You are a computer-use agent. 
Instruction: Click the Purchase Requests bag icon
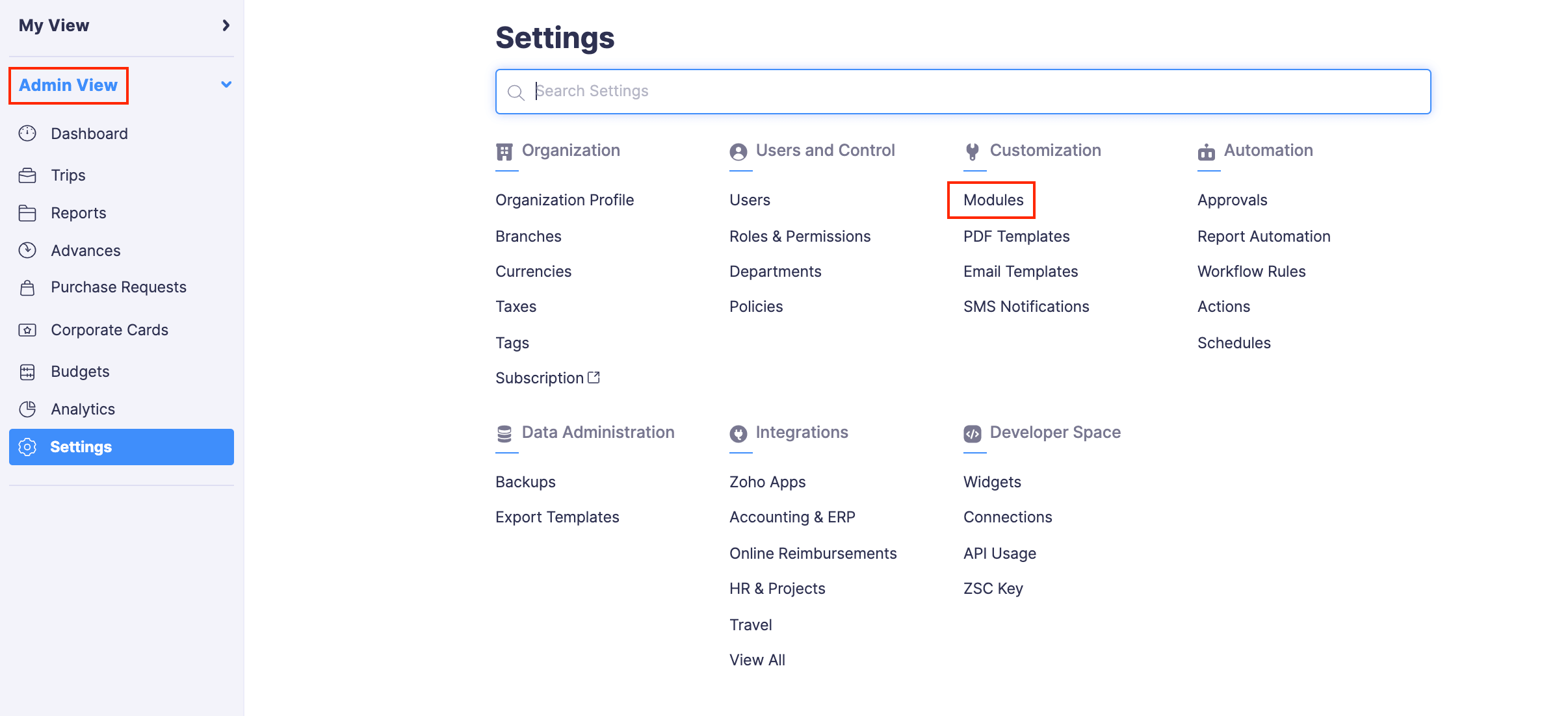pos(27,287)
